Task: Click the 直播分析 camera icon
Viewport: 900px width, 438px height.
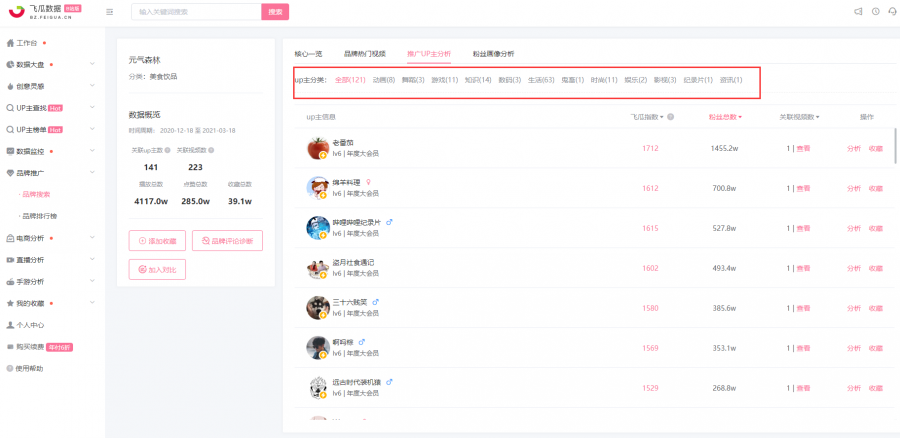Action: point(10,259)
